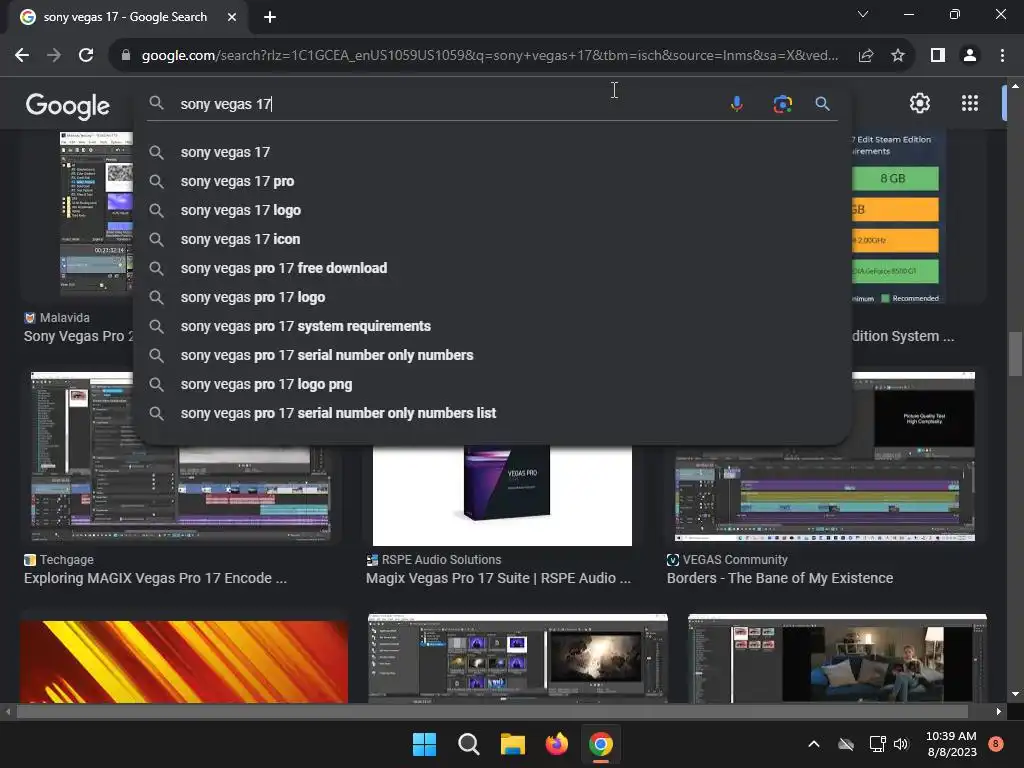Choose "serial number only numbers list" suggestion
This screenshot has height=768, width=1024.
pyautogui.click(x=493, y=413)
